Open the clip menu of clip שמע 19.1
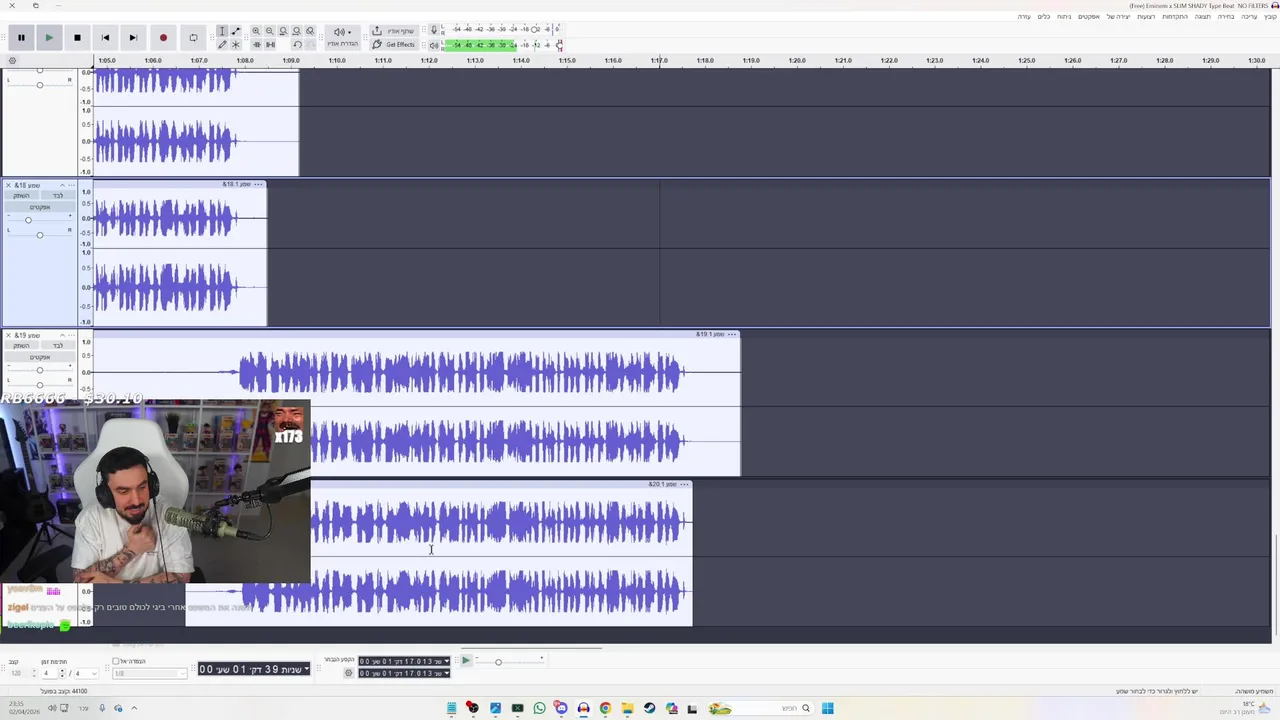Screen dimensions: 1280x720 pyautogui.click(x=732, y=334)
